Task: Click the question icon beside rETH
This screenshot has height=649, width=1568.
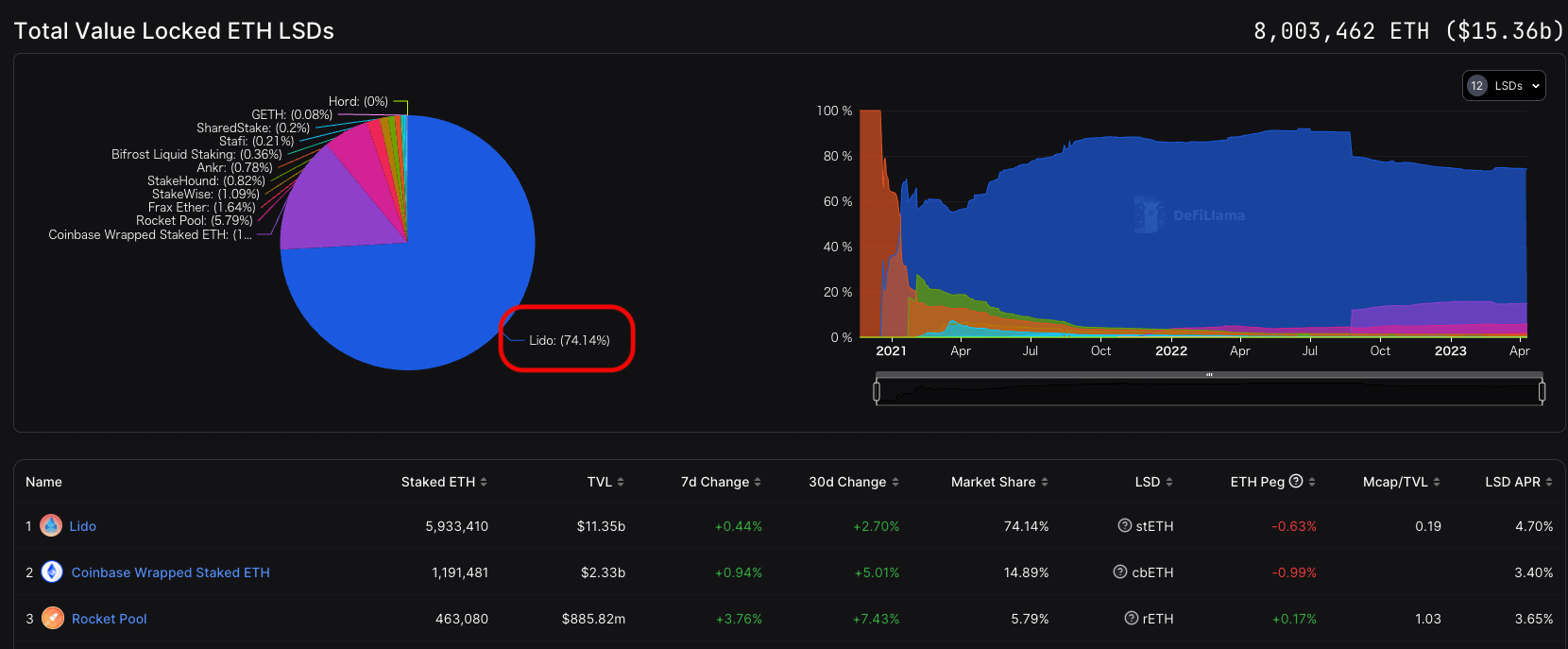Action: 1131,618
